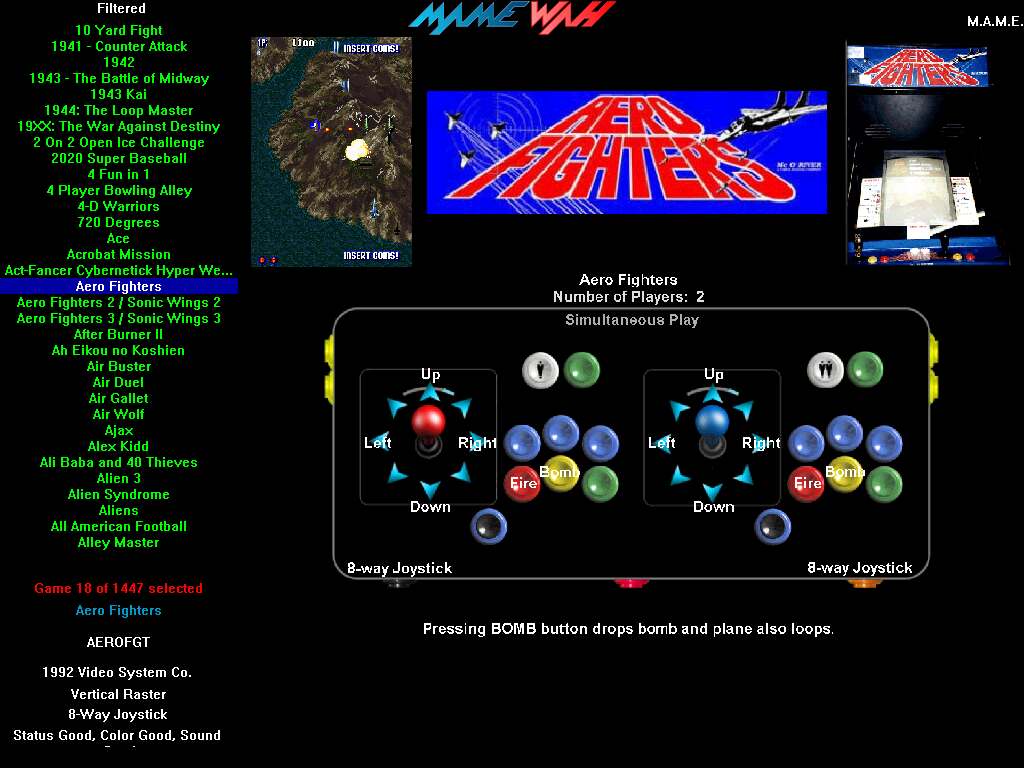Click the M.A.M.E. emulator label
1024x768 pixels.
click(994, 21)
